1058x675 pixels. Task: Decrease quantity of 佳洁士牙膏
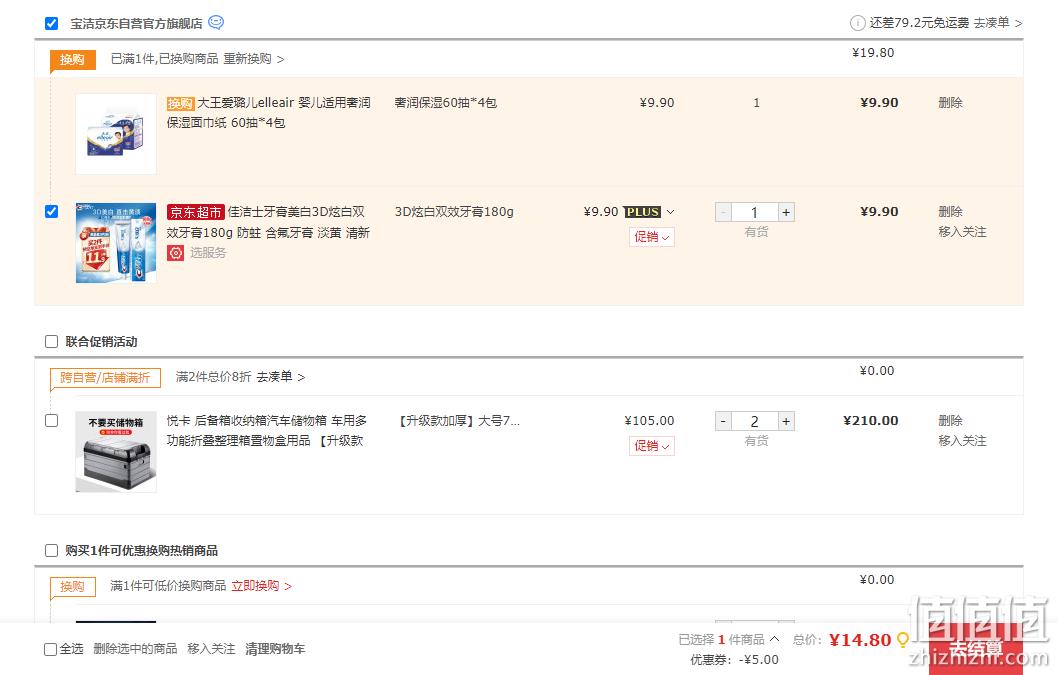click(723, 213)
